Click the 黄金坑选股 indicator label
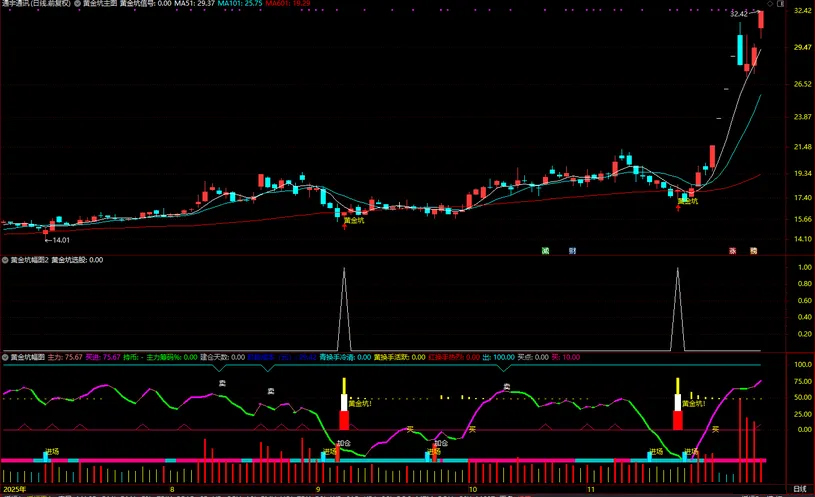Viewport: 815px width, 497px height. coord(70,260)
